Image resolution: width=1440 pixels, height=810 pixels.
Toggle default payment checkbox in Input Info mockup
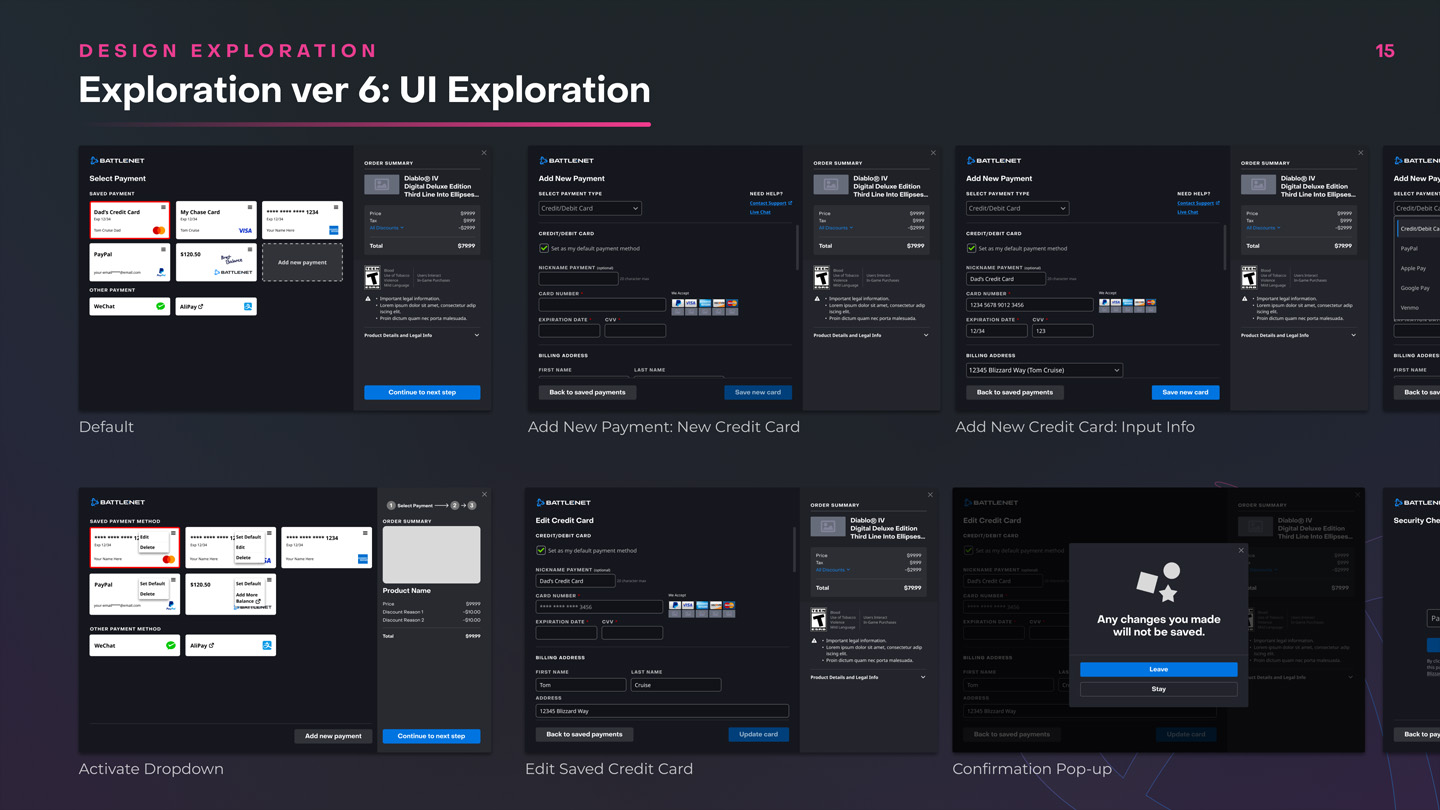pyautogui.click(x=971, y=248)
